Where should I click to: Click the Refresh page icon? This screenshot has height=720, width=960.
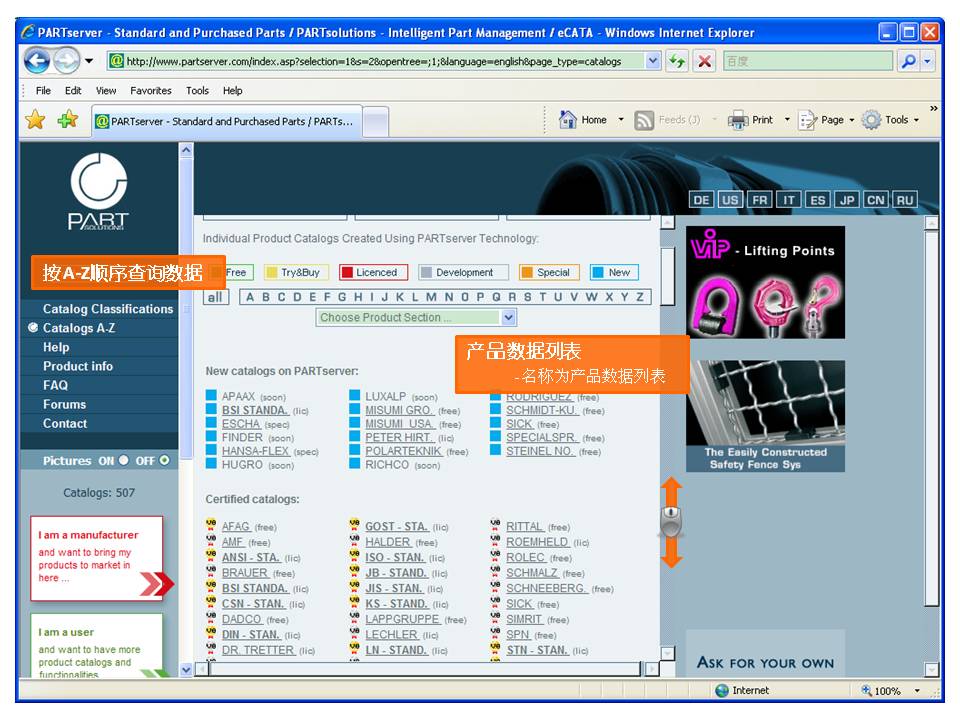click(677, 61)
